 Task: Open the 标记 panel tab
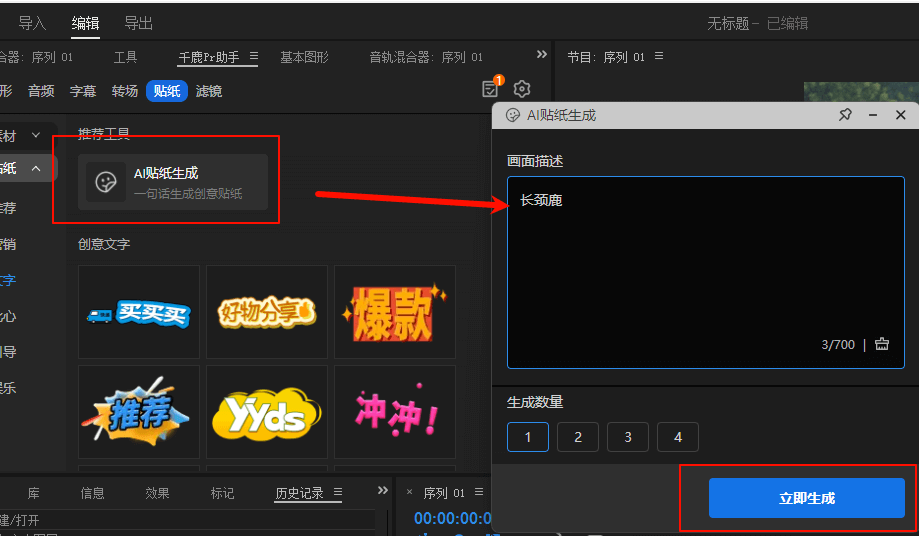222,493
